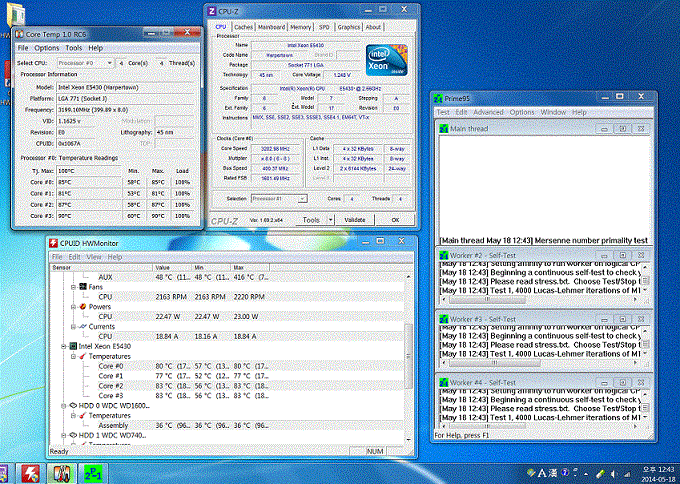
Task: Click the CPUID HWMonitor title bar icon
Action: click(x=53, y=243)
